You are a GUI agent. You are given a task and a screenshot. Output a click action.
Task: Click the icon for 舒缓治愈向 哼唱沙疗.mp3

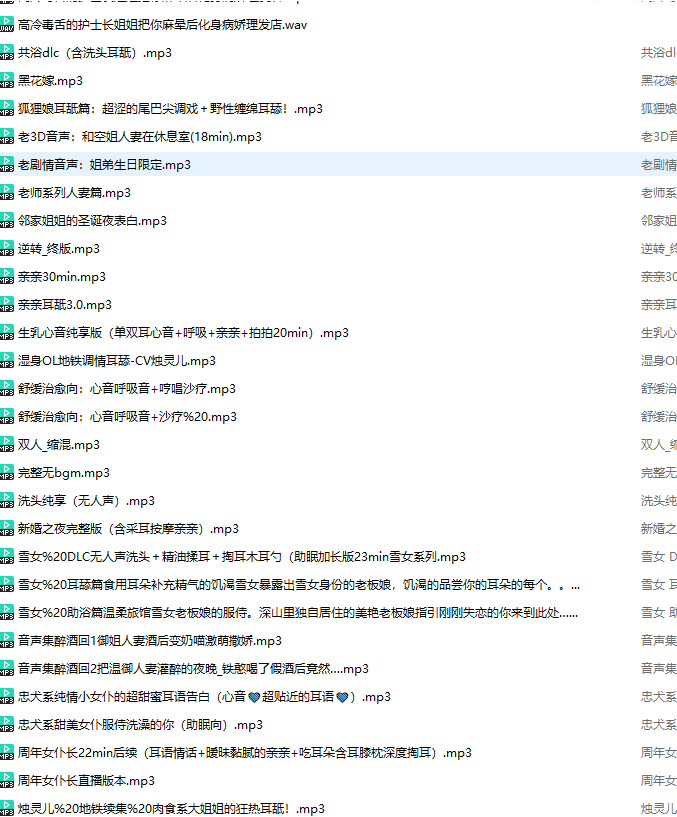[x=7, y=389]
